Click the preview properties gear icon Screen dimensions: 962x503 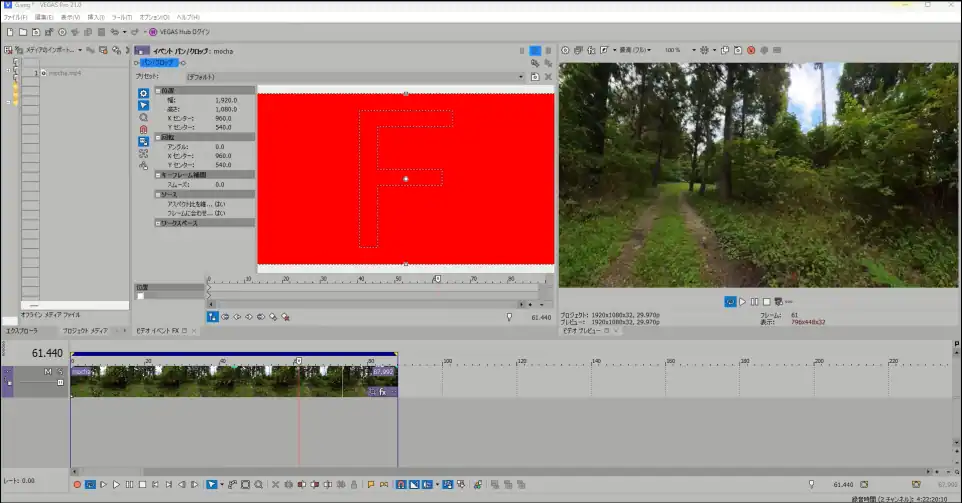565,50
